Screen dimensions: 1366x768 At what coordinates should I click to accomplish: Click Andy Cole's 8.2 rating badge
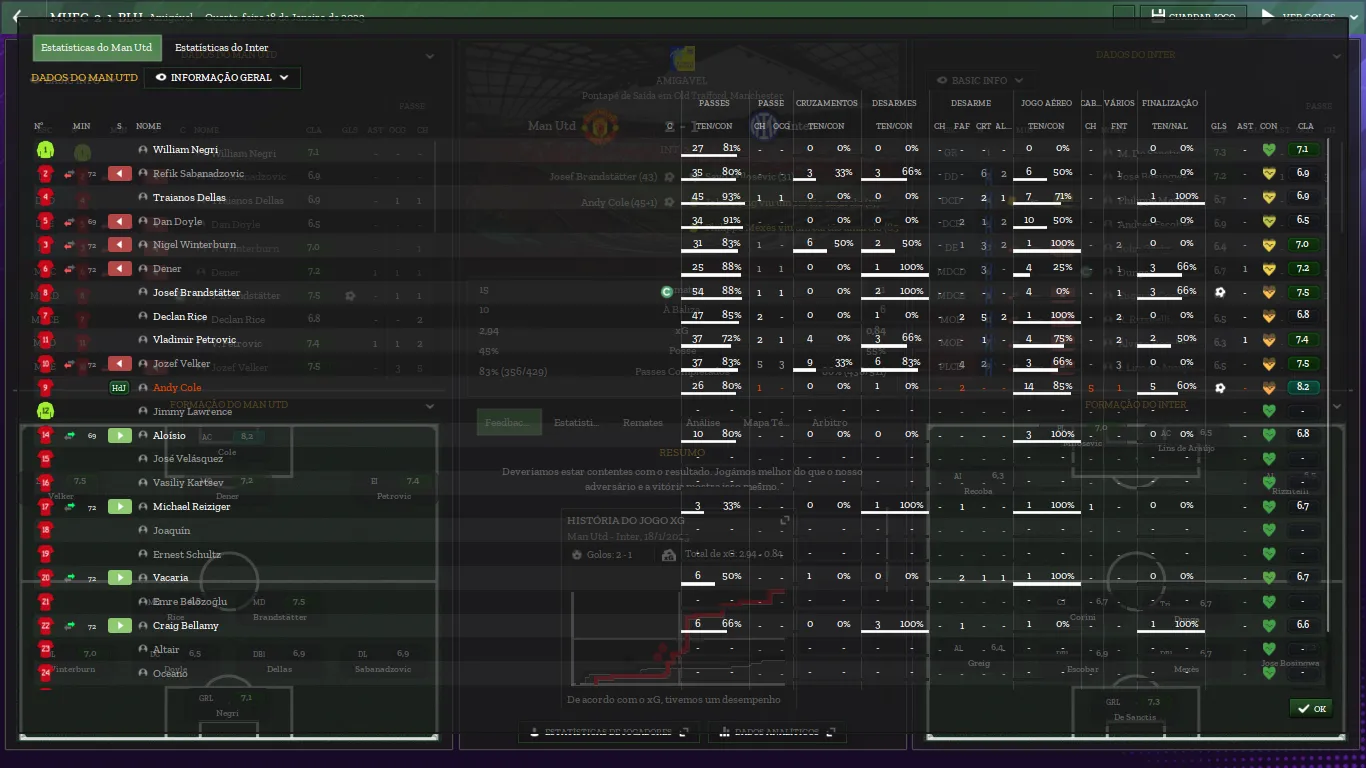1303,388
